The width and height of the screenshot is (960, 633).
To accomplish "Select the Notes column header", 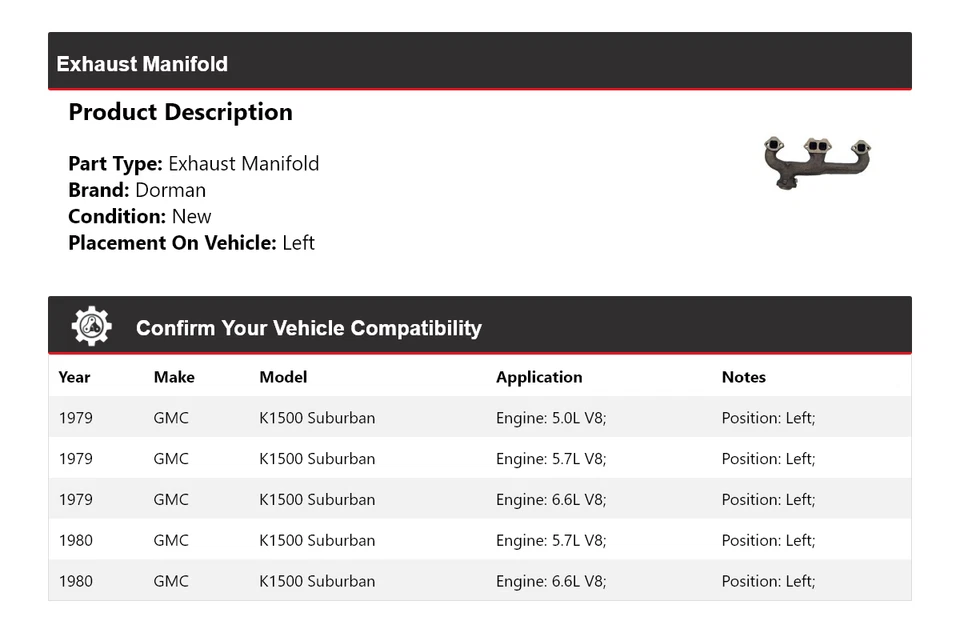I will tap(744, 377).
